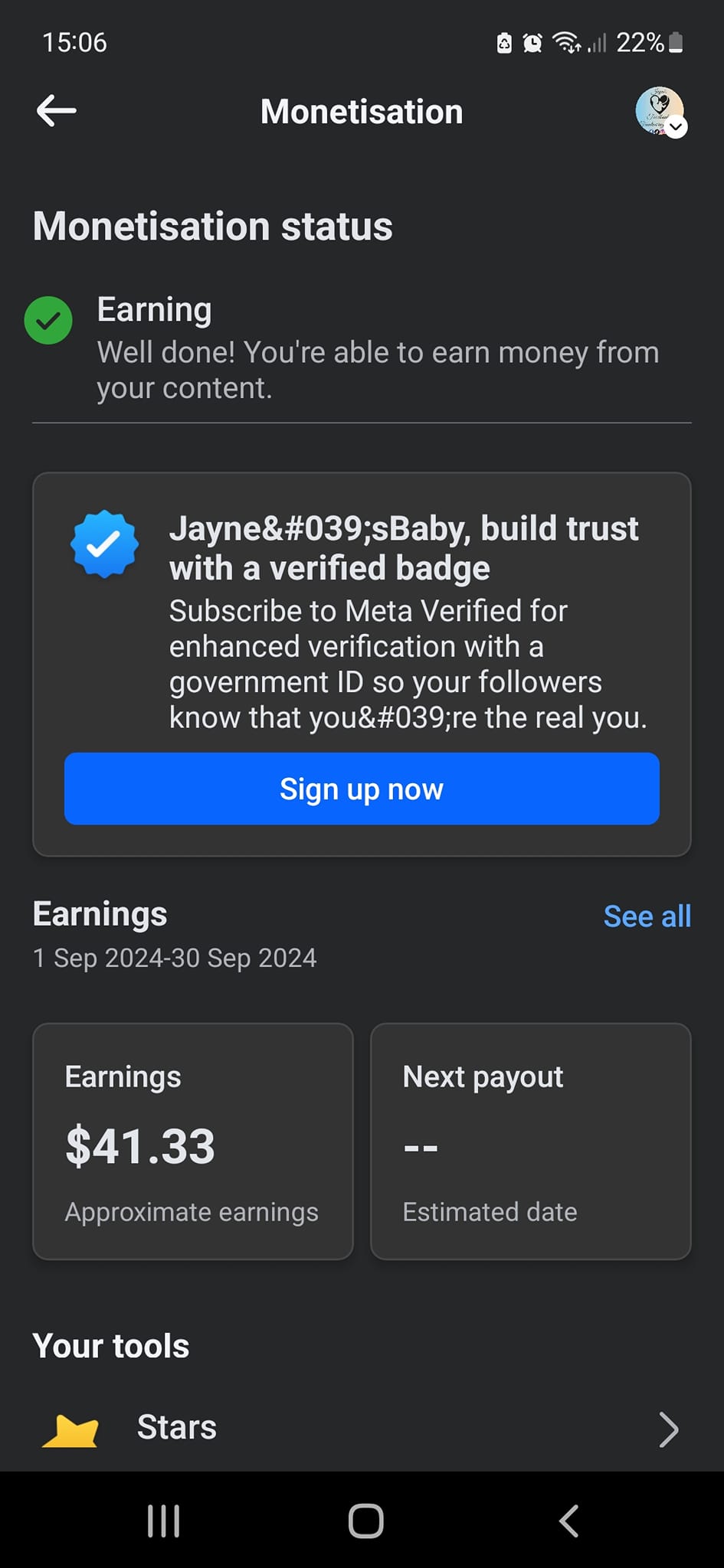
Task: Open See all earnings link
Action: click(x=647, y=916)
